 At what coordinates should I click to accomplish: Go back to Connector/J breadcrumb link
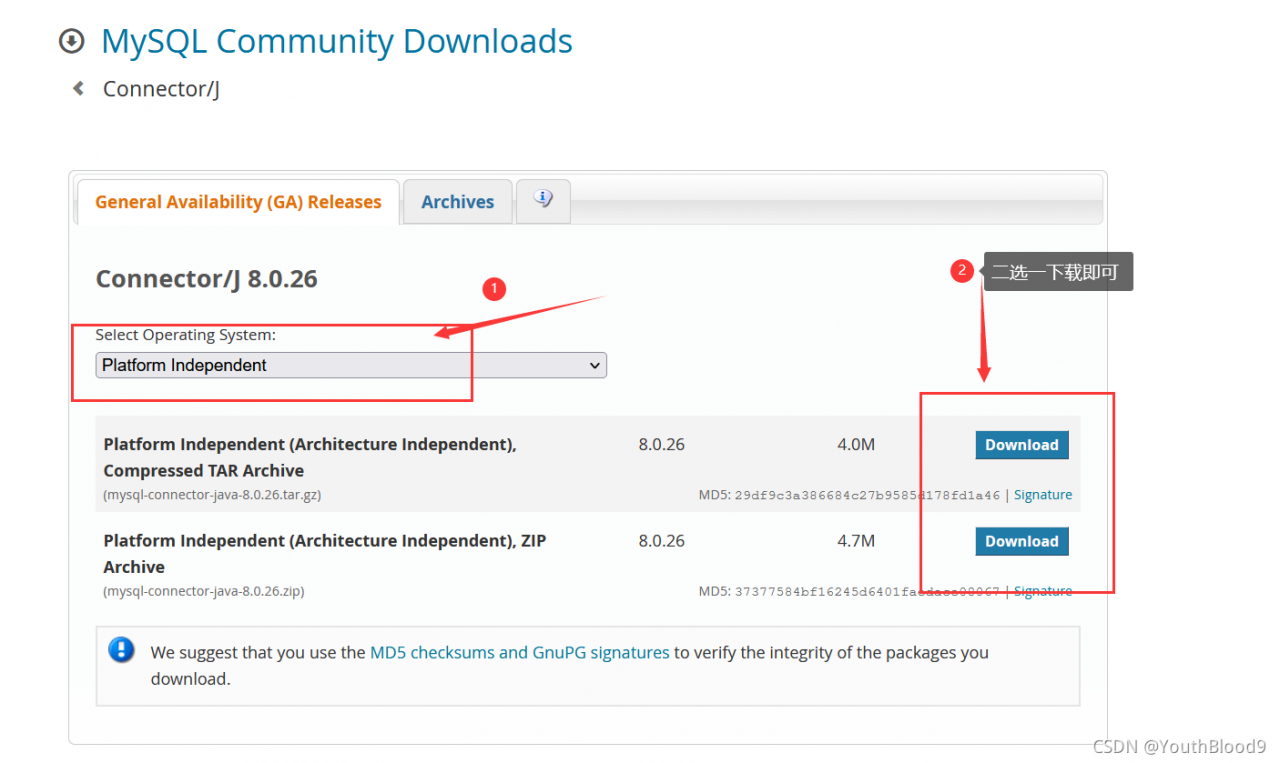pos(161,89)
